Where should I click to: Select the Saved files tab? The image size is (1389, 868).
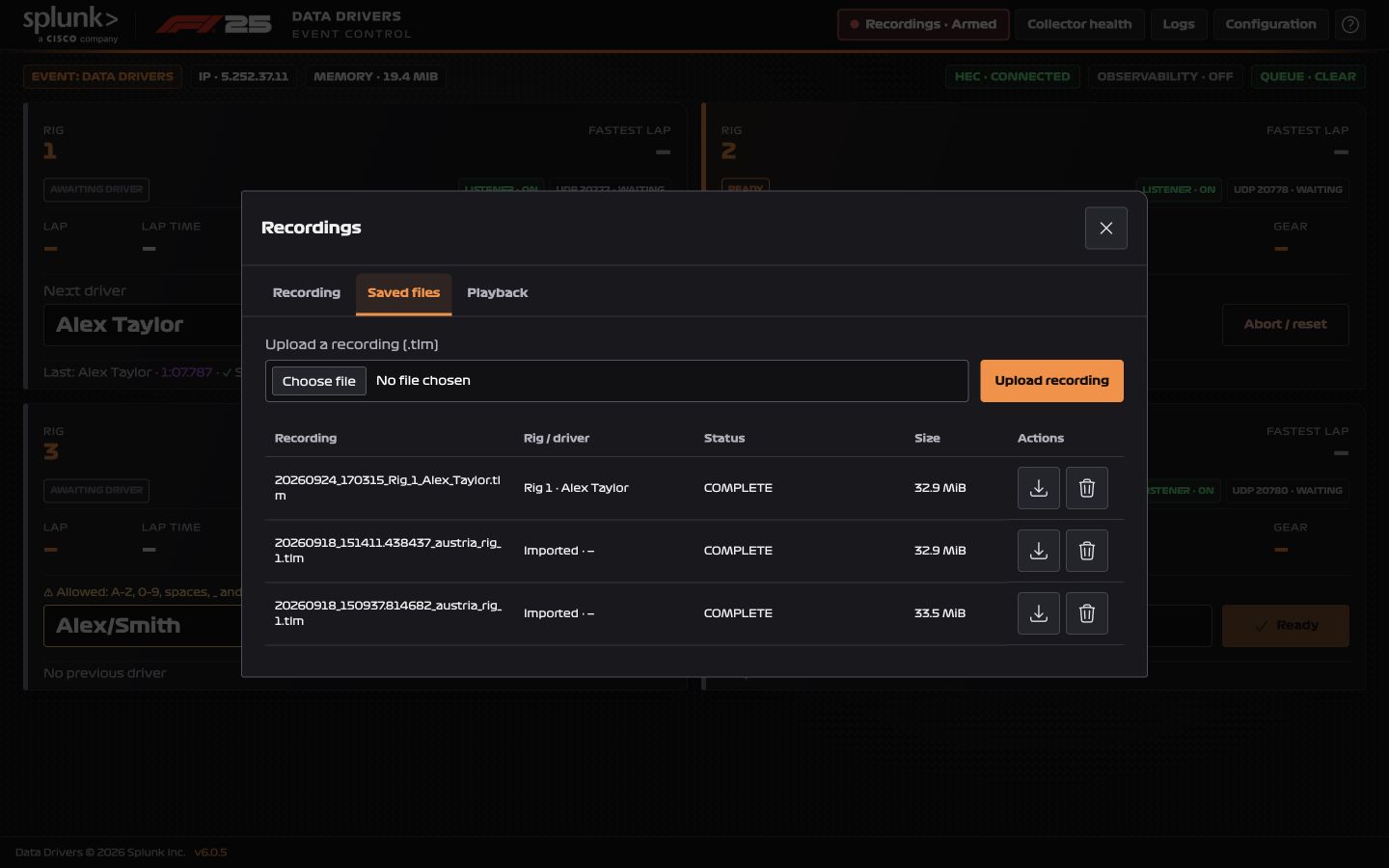(x=404, y=293)
